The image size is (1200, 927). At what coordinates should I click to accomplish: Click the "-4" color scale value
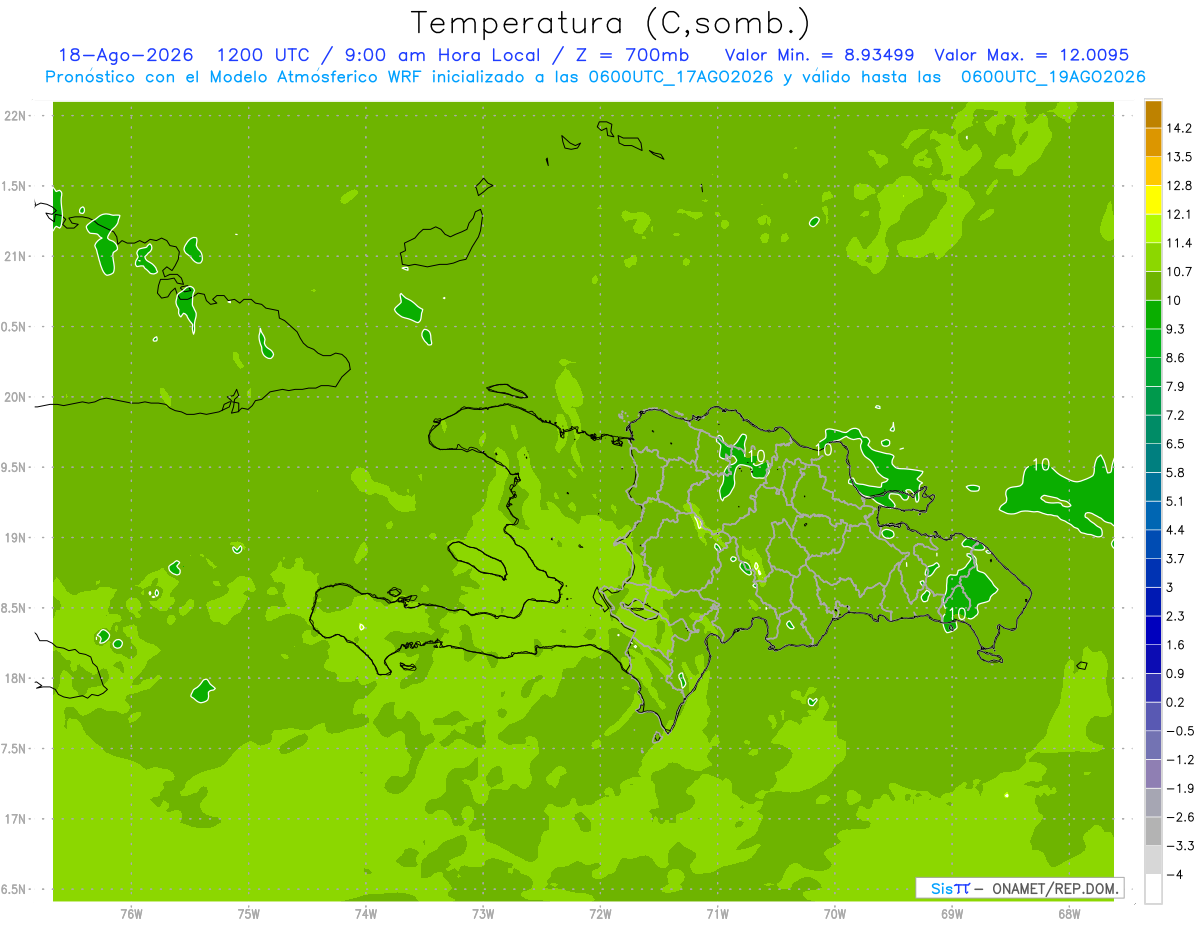1175,875
